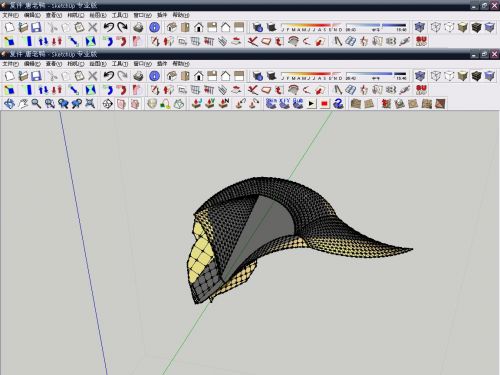
Task: Click Paste clipboard icon in front window
Action: (79, 76)
